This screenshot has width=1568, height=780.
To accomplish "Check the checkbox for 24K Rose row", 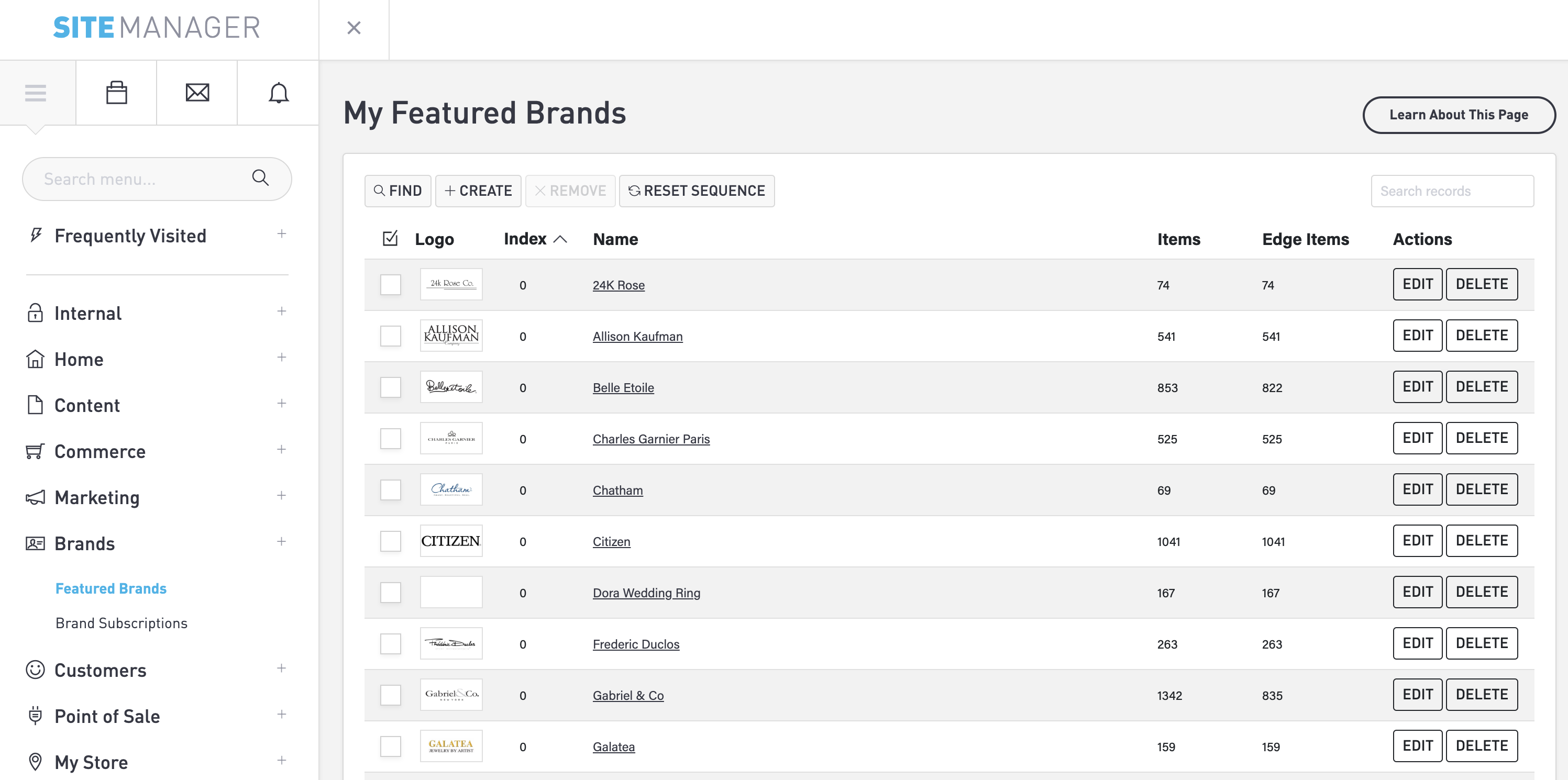I will (x=390, y=284).
